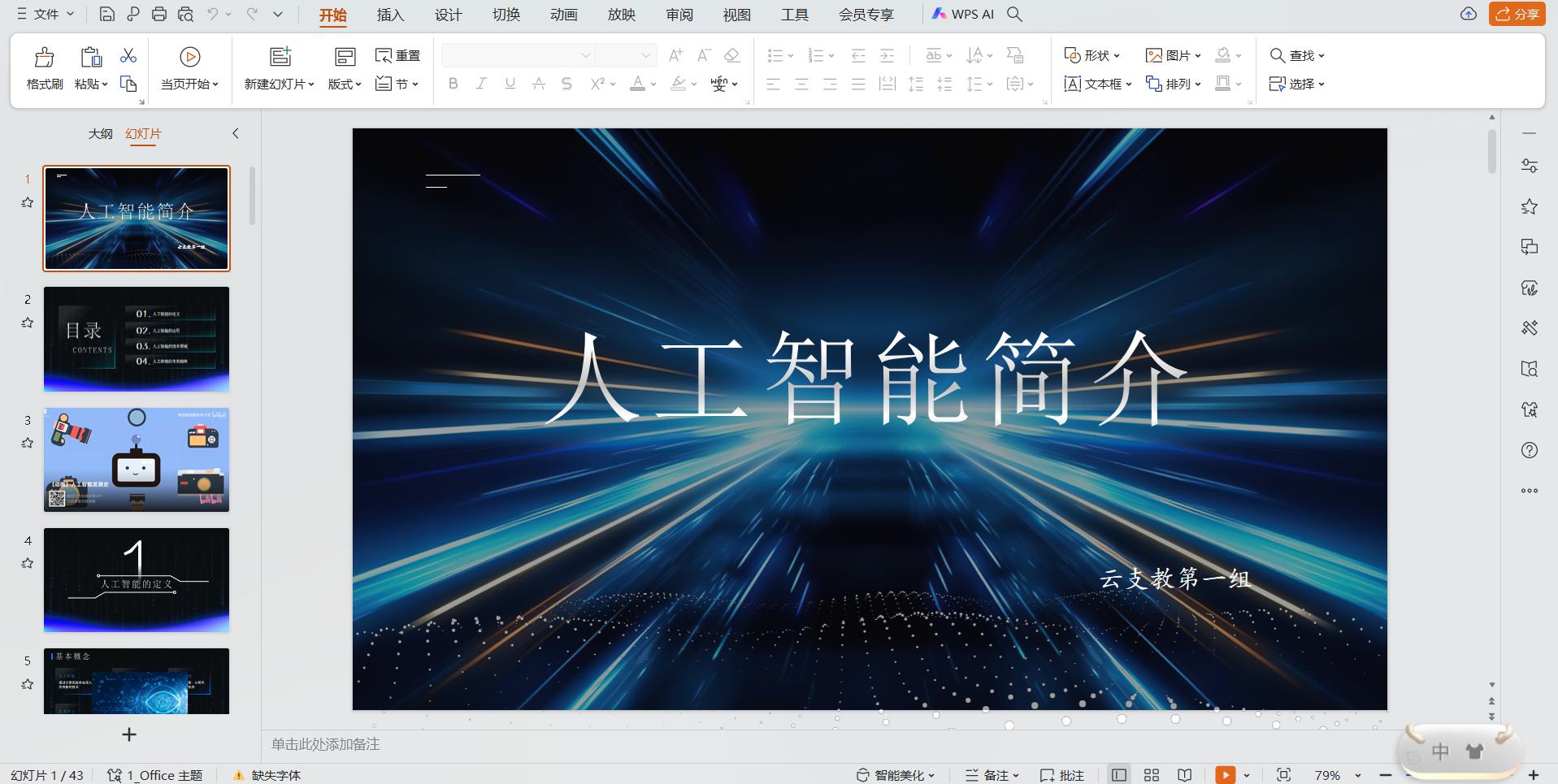
Task: Select slide 3 thumbnail with robot
Action: point(137,460)
